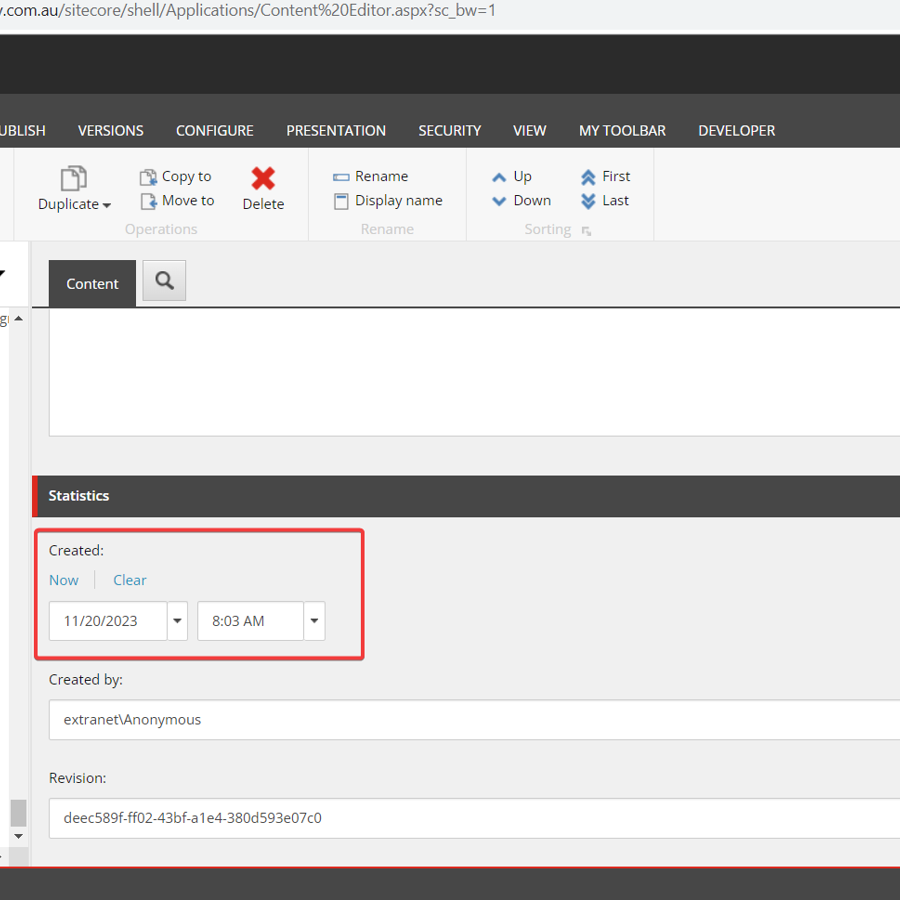Move item First with the double chevron
The width and height of the screenshot is (900, 900).
pos(588,177)
